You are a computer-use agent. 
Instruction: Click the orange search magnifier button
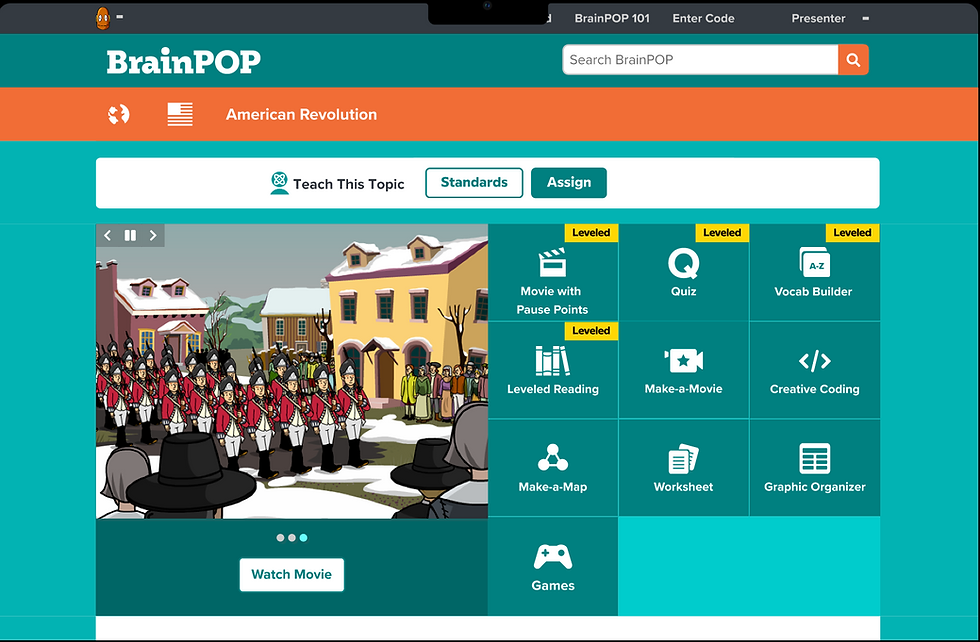[853, 60]
